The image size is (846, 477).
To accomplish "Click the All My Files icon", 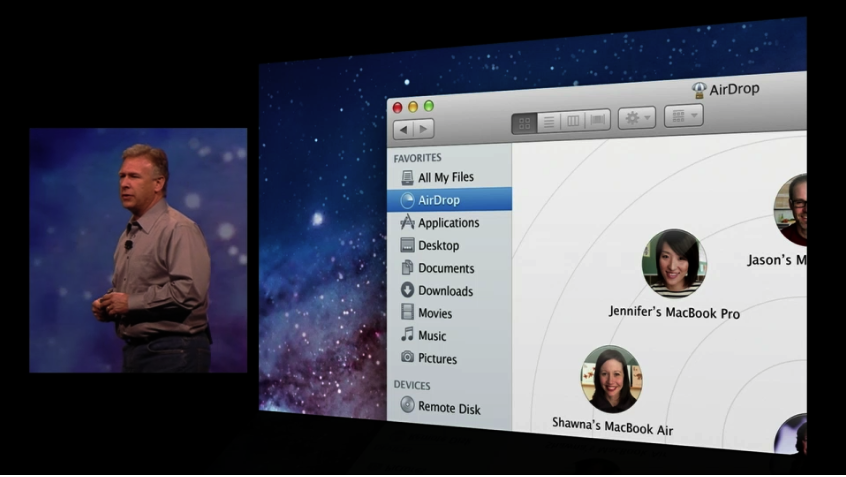I will [407, 177].
